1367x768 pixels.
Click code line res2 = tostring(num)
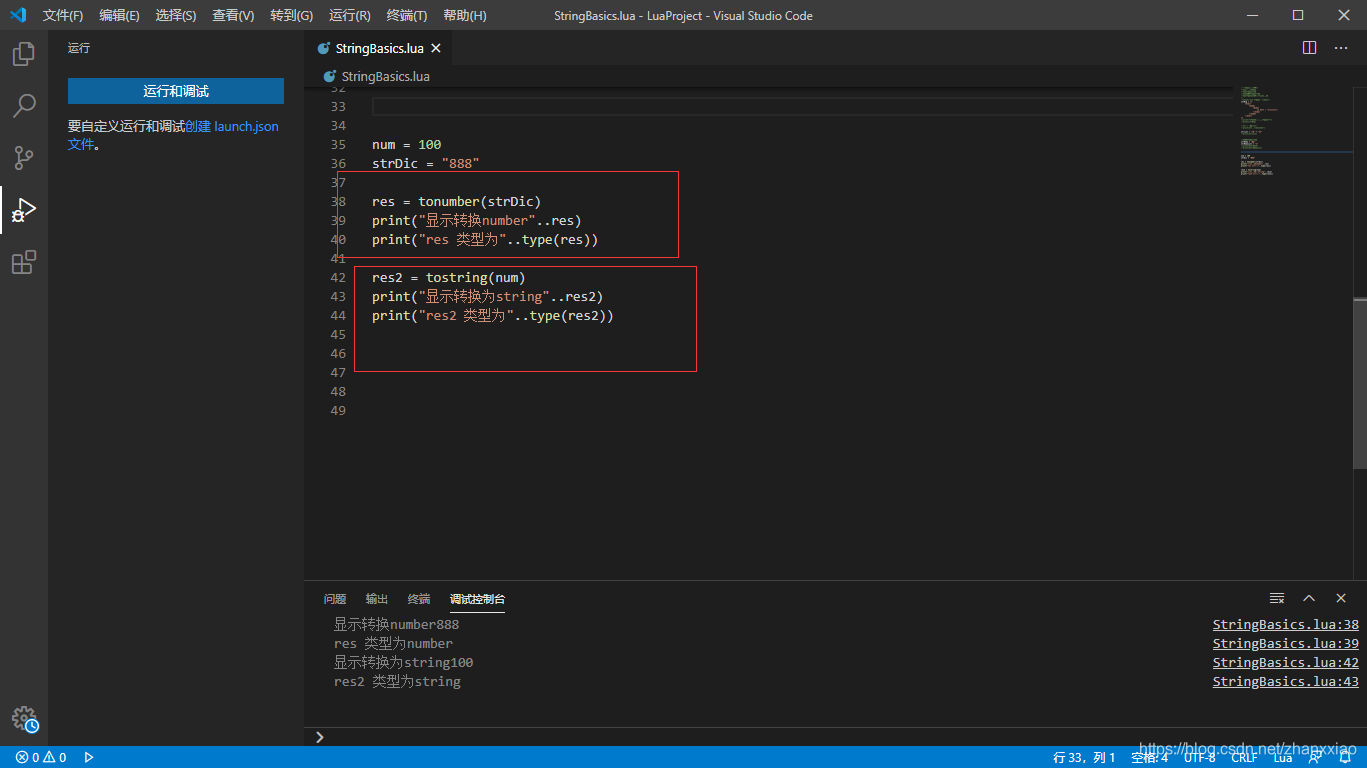[x=448, y=278]
